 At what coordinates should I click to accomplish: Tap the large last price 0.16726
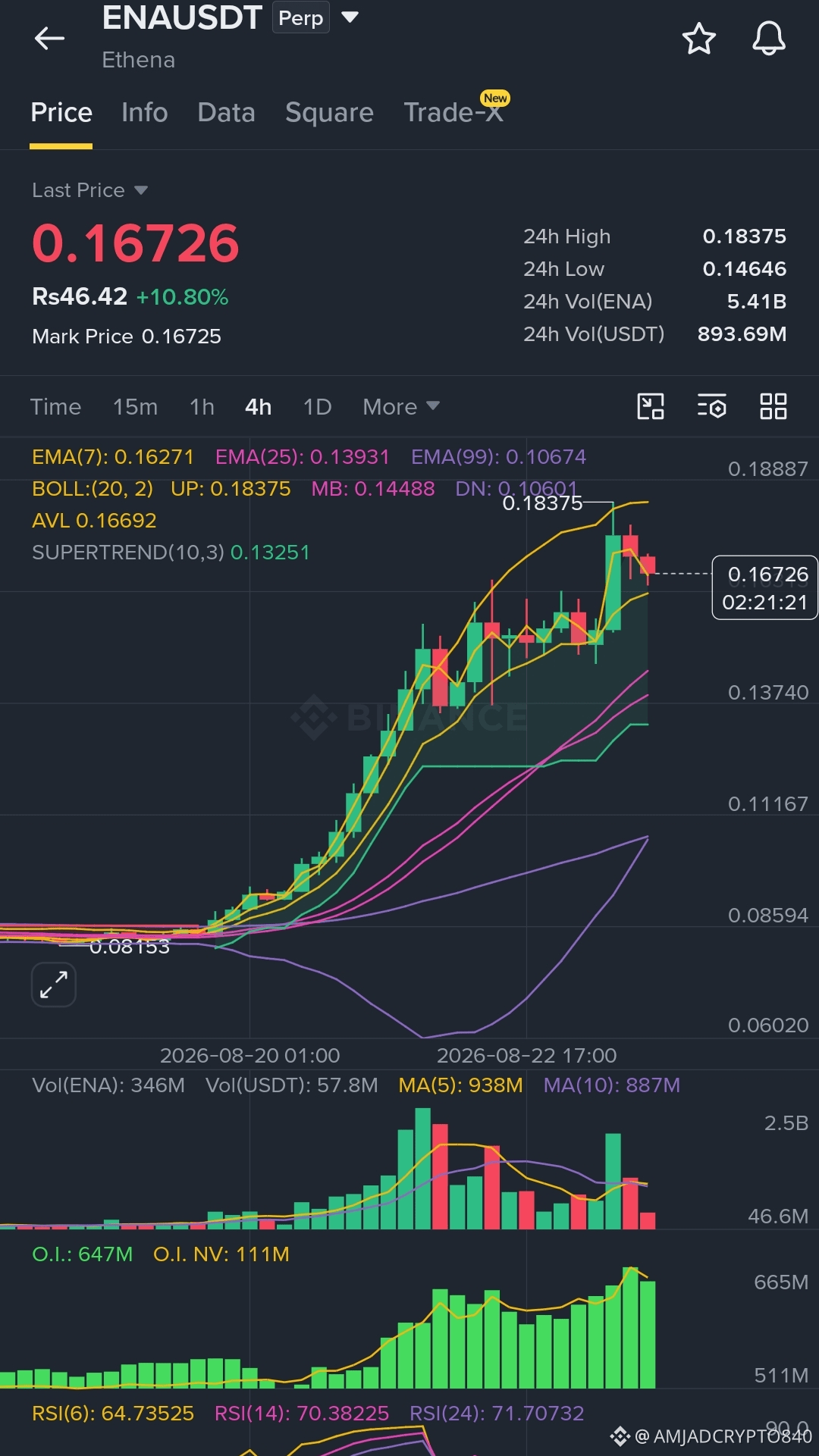[x=136, y=244]
